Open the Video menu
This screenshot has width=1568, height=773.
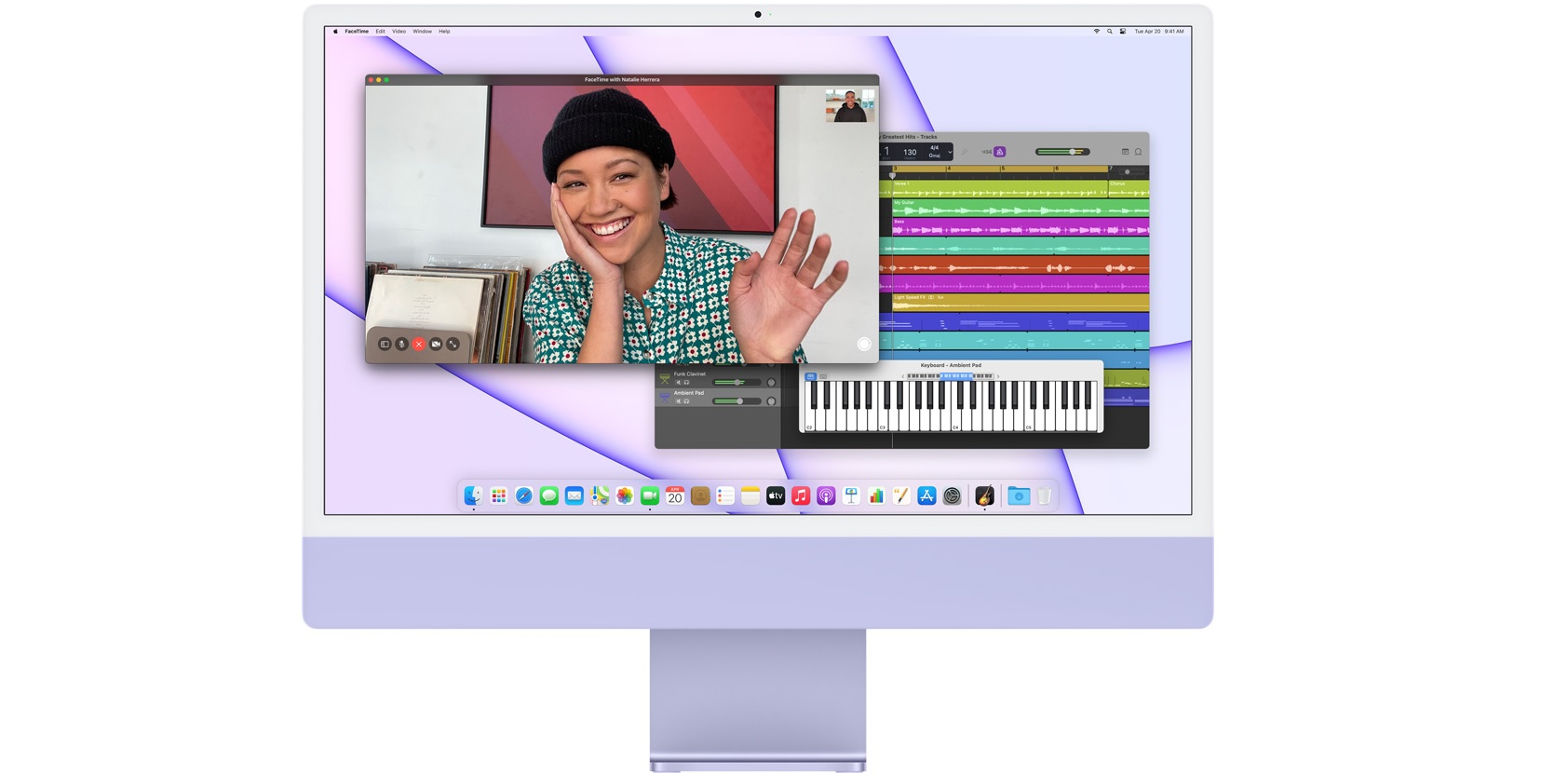click(x=399, y=32)
